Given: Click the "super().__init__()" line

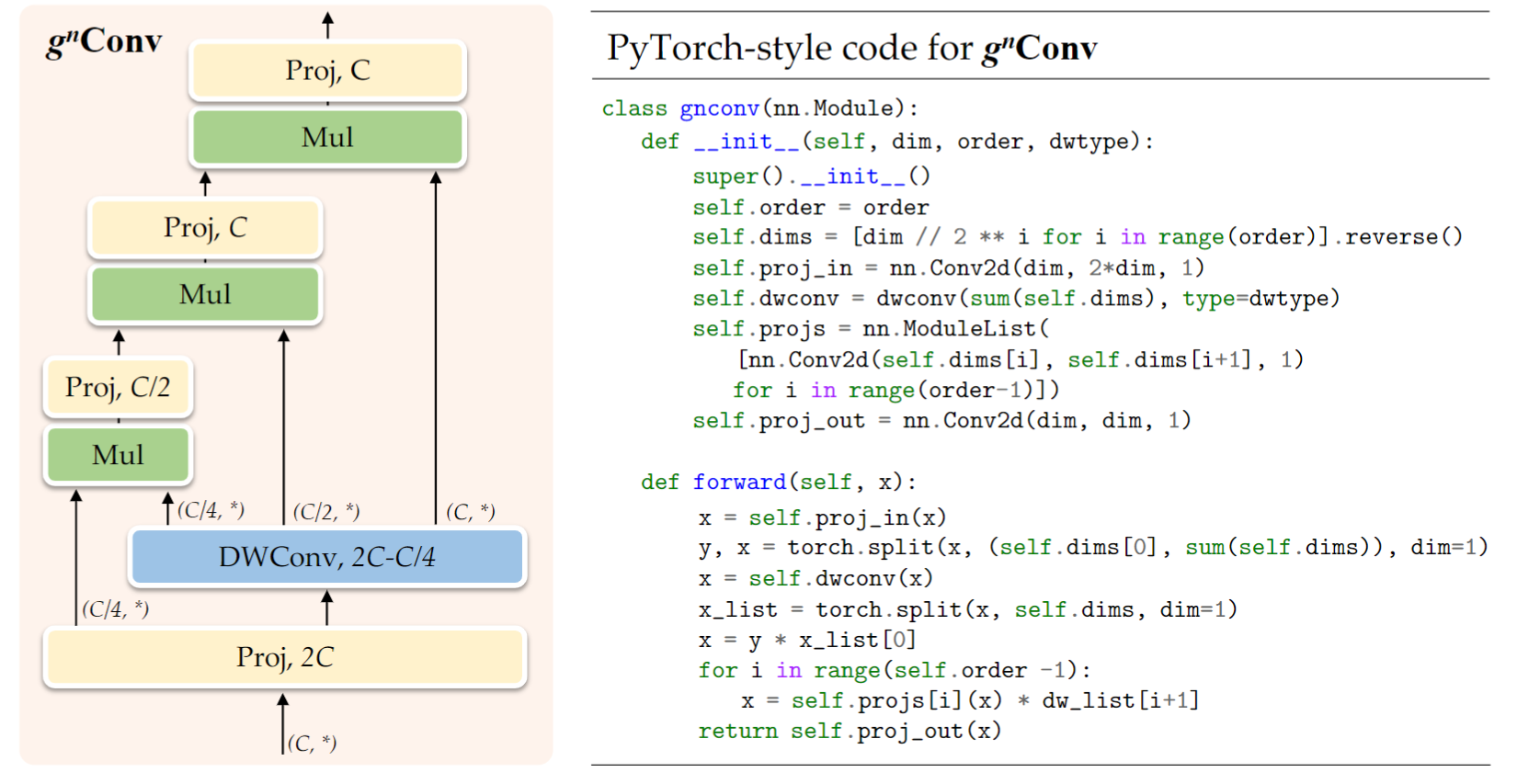Looking at the screenshot, I should click(812, 176).
